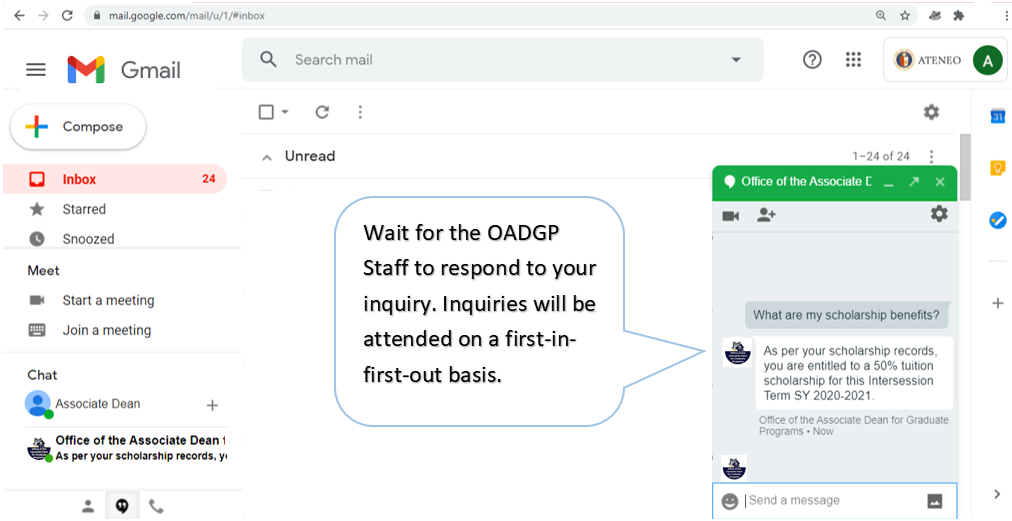
Task: Refresh the inbox
Action: pyautogui.click(x=322, y=112)
